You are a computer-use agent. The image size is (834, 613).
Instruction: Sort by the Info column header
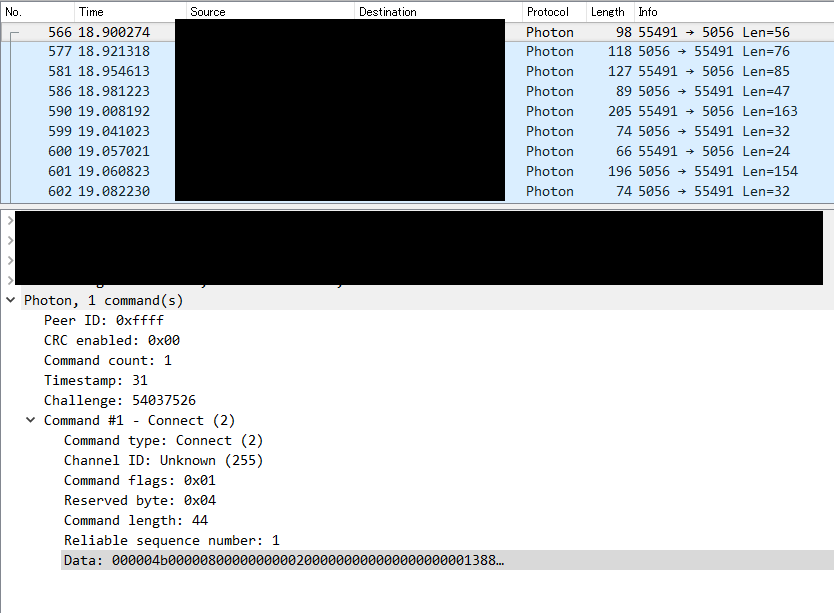pos(734,12)
